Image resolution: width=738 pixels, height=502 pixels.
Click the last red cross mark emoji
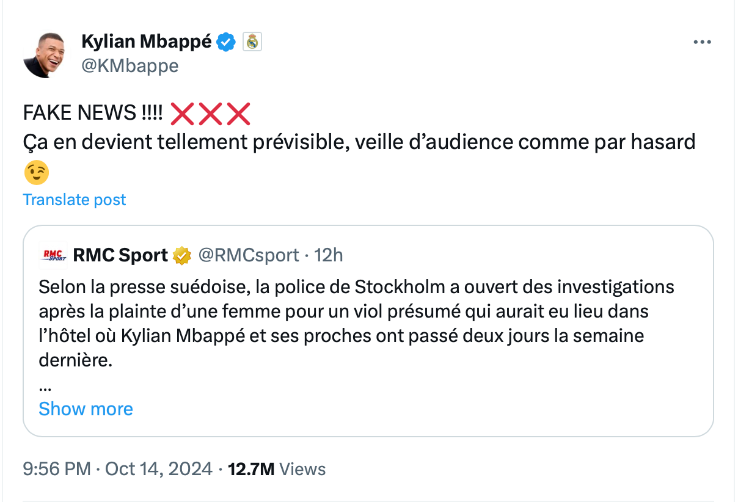tap(238, 113)
